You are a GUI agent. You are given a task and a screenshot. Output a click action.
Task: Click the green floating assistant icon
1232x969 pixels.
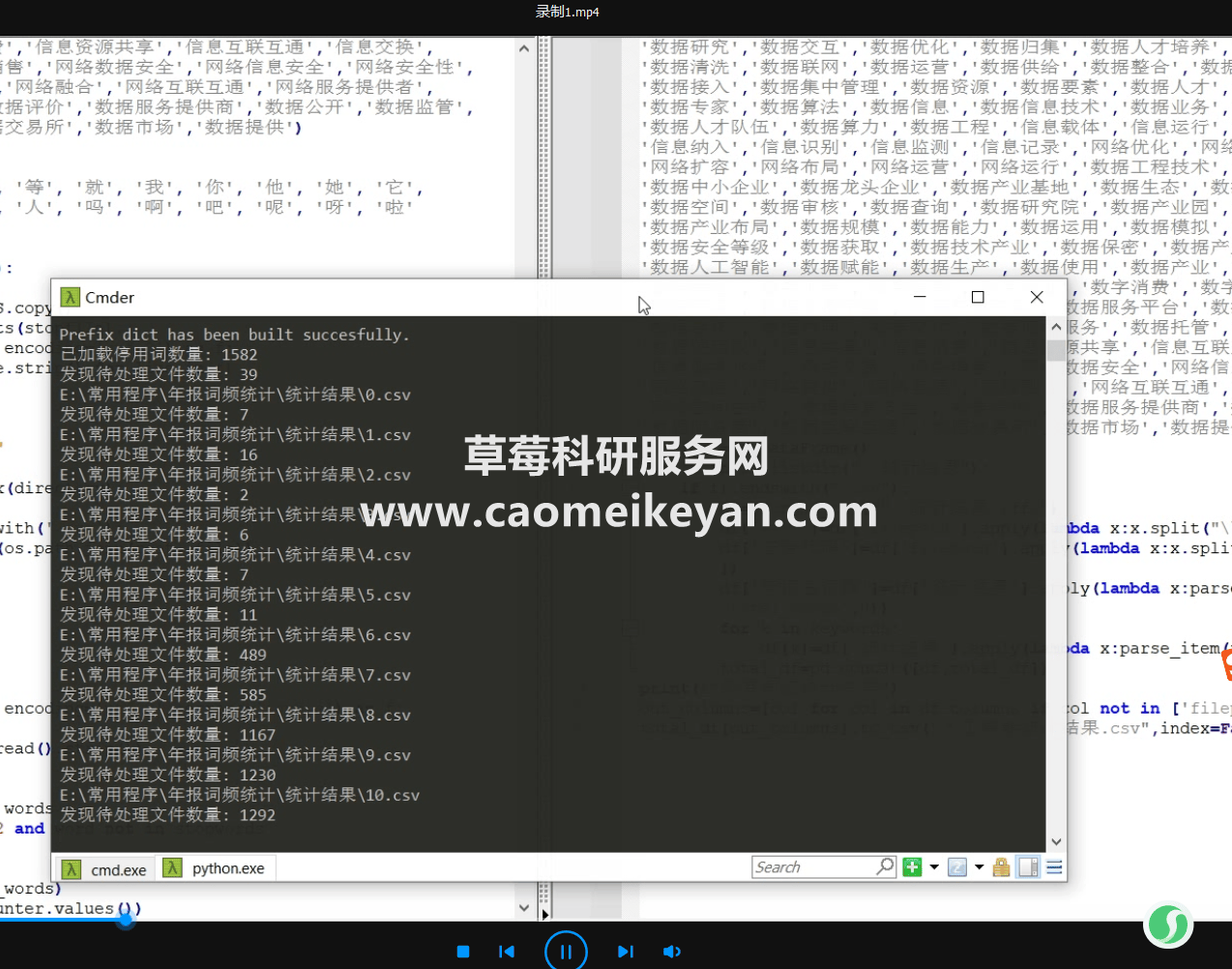click(1168, 925)
